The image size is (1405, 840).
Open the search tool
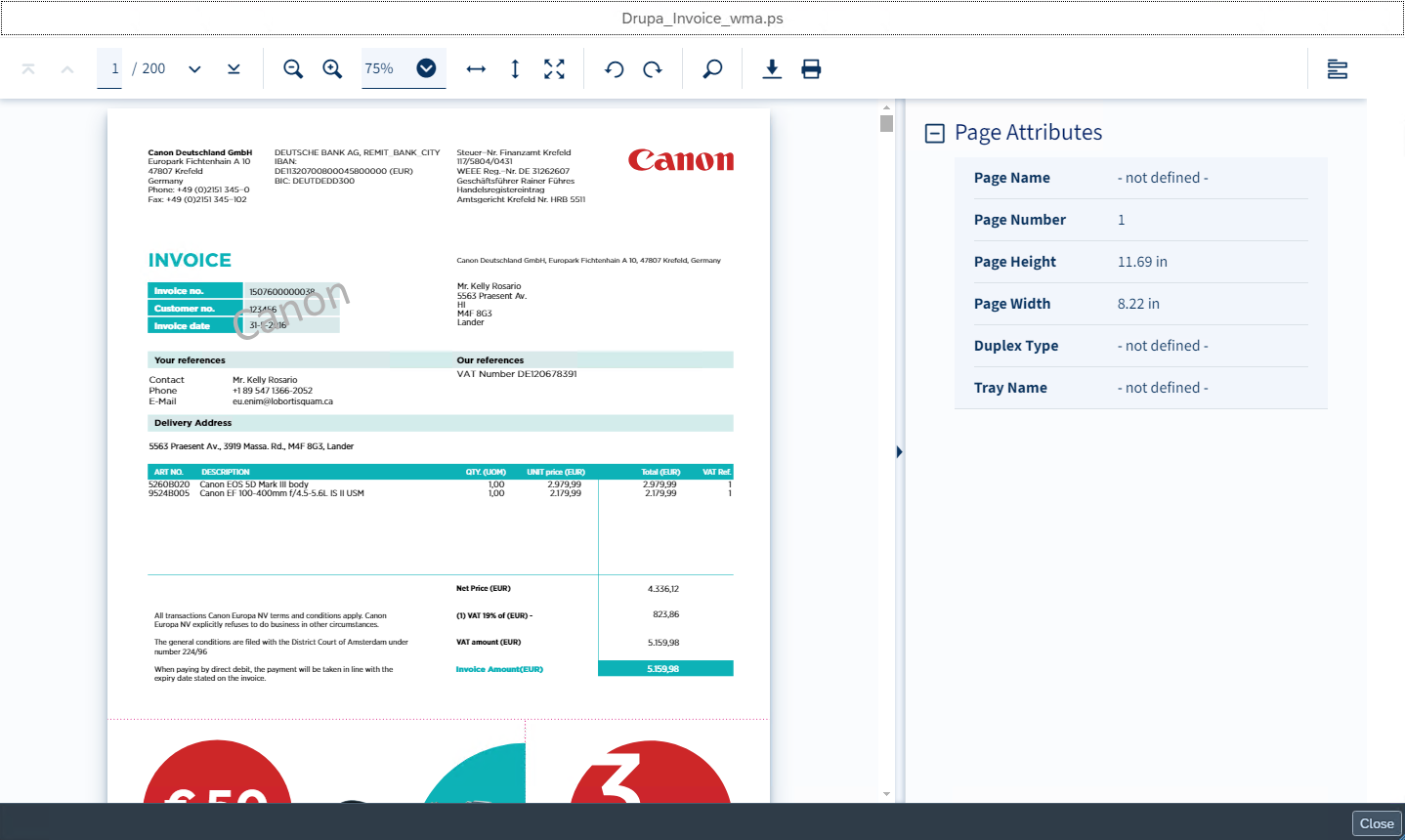(712, 68)
